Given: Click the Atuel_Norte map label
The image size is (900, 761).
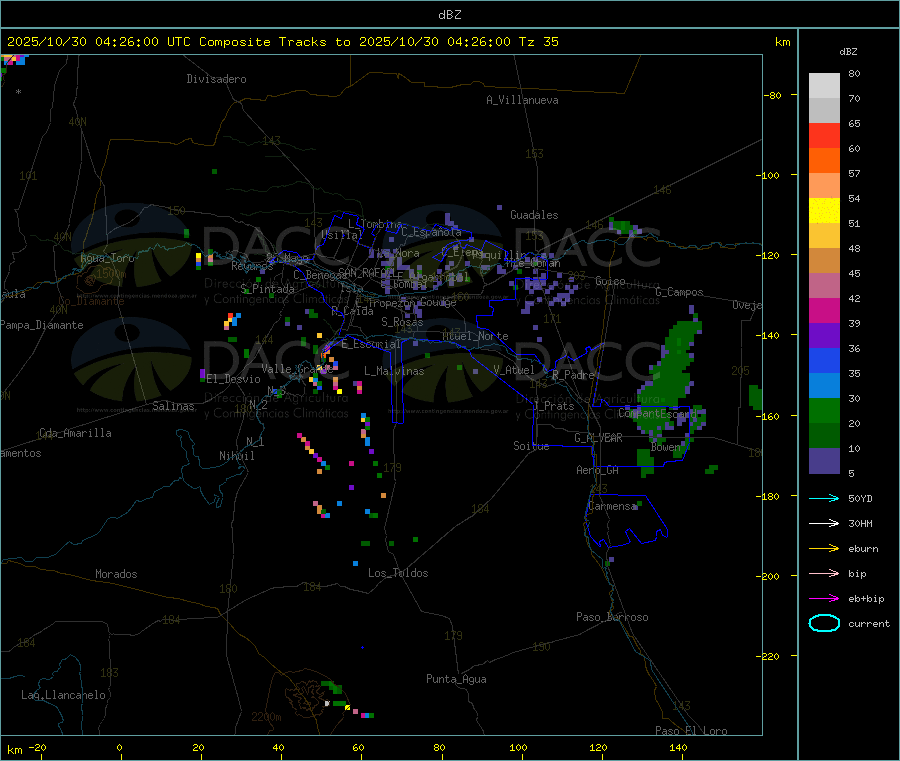Looking at the screenshot, I should point(475,336).
